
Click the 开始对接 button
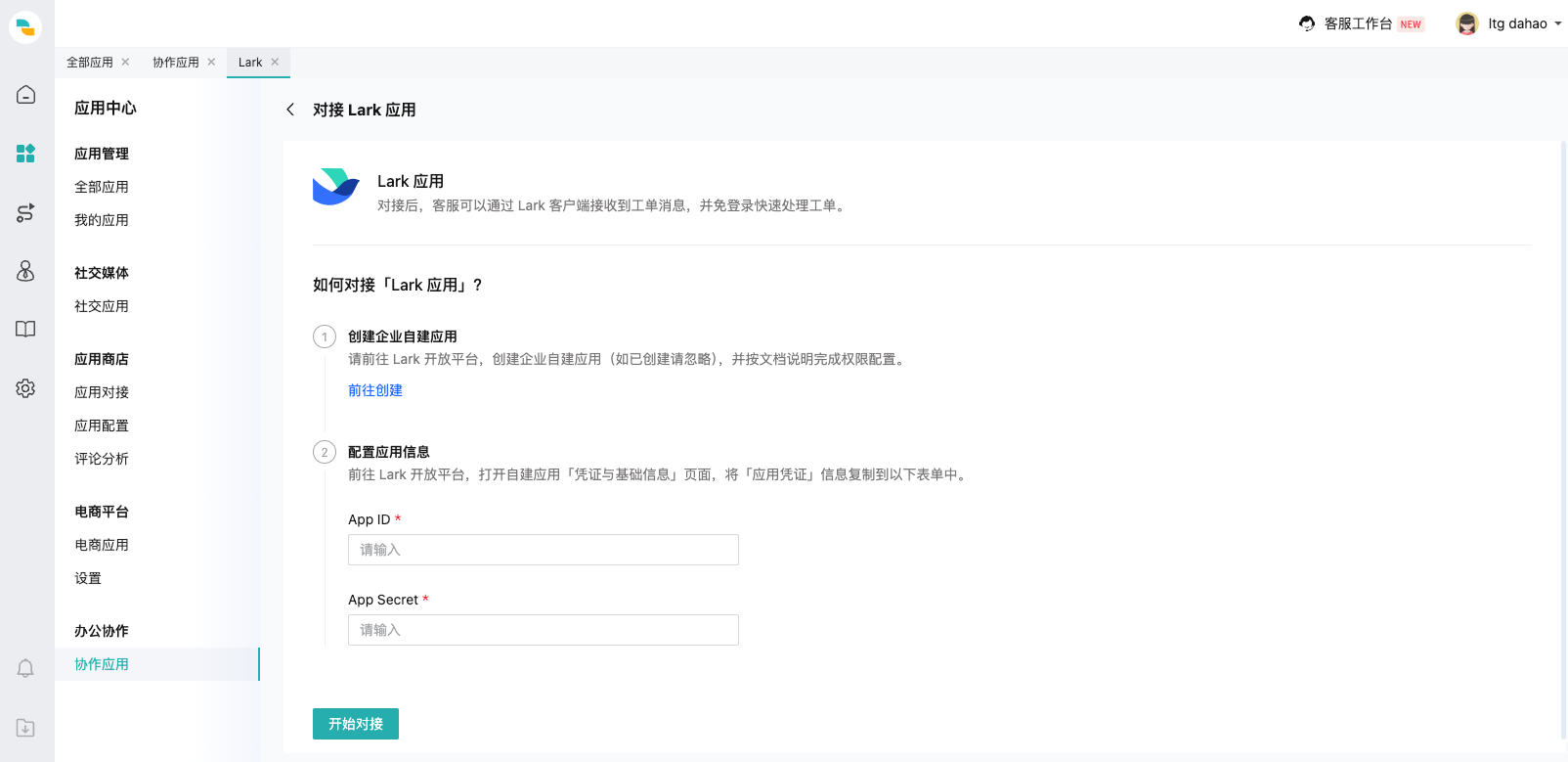tap(356, 724)
